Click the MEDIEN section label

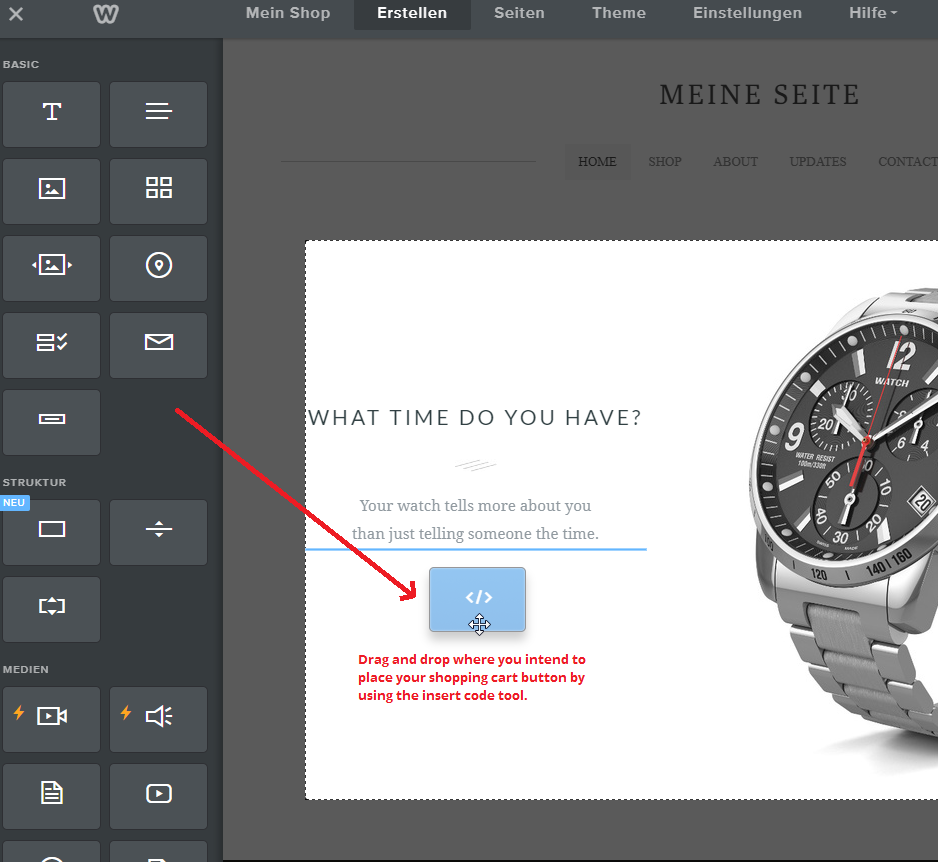tap(26, 669)
